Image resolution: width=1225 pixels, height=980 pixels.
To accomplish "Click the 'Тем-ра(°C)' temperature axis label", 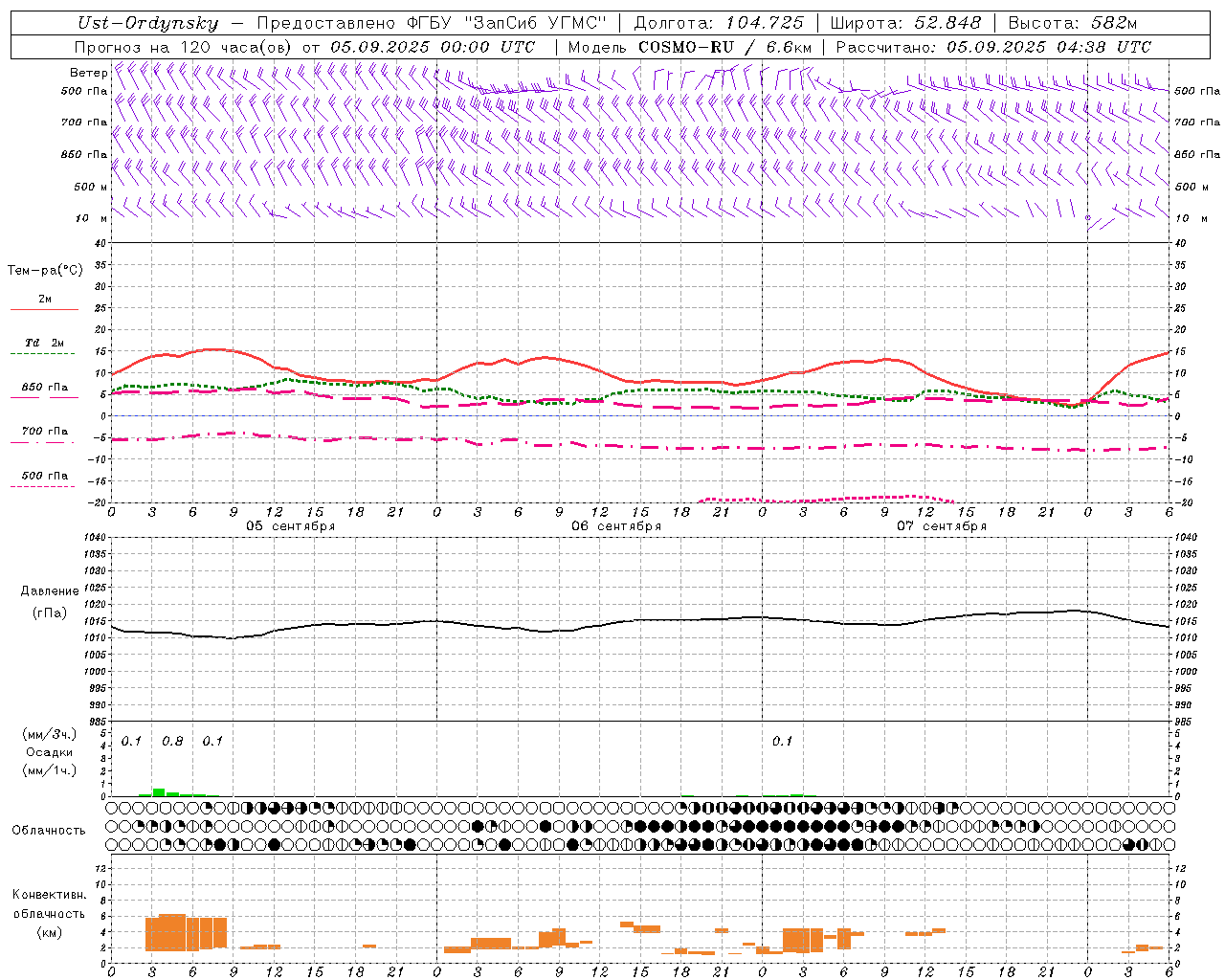I will point(45,271).
